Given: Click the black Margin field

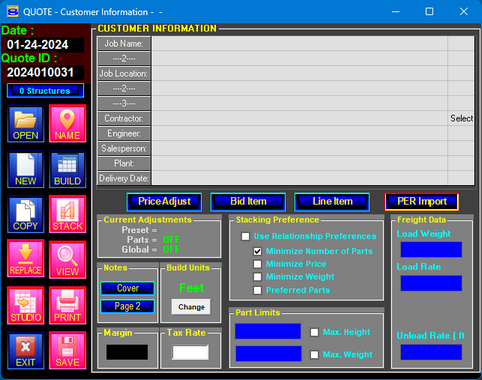Looking at the screenshot, I should pyautogui.click(x=127, y=352).
